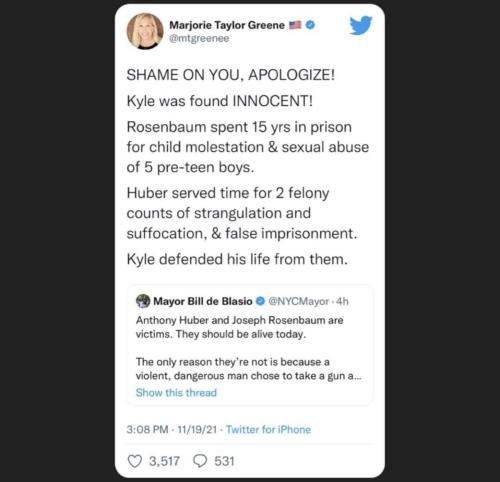Click de Blasio's verified checkmark badge
500x482 pixels.
(x=260, y=301)
